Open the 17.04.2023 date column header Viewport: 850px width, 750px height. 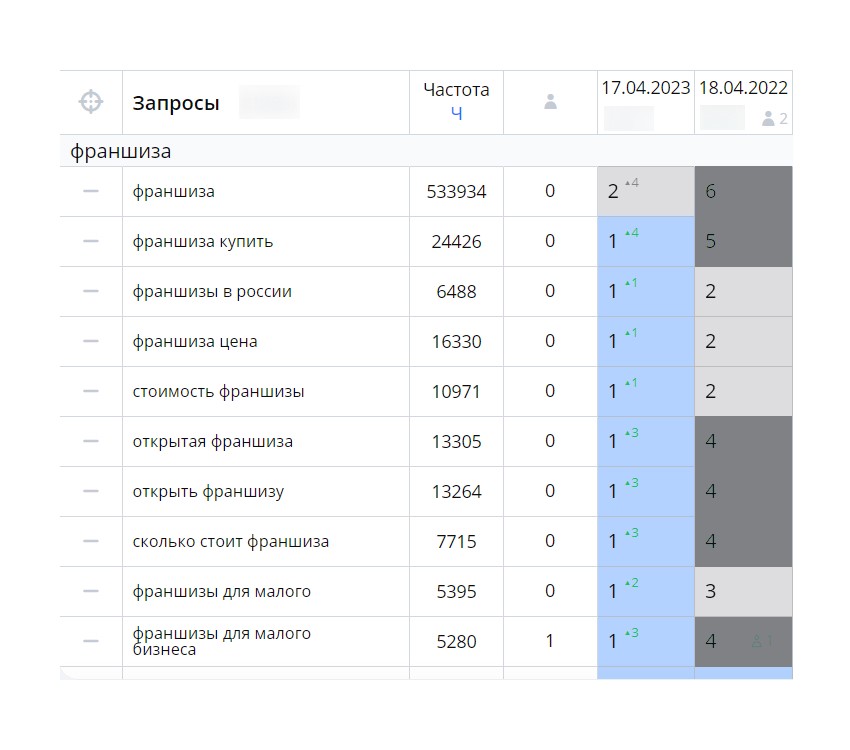645,88
